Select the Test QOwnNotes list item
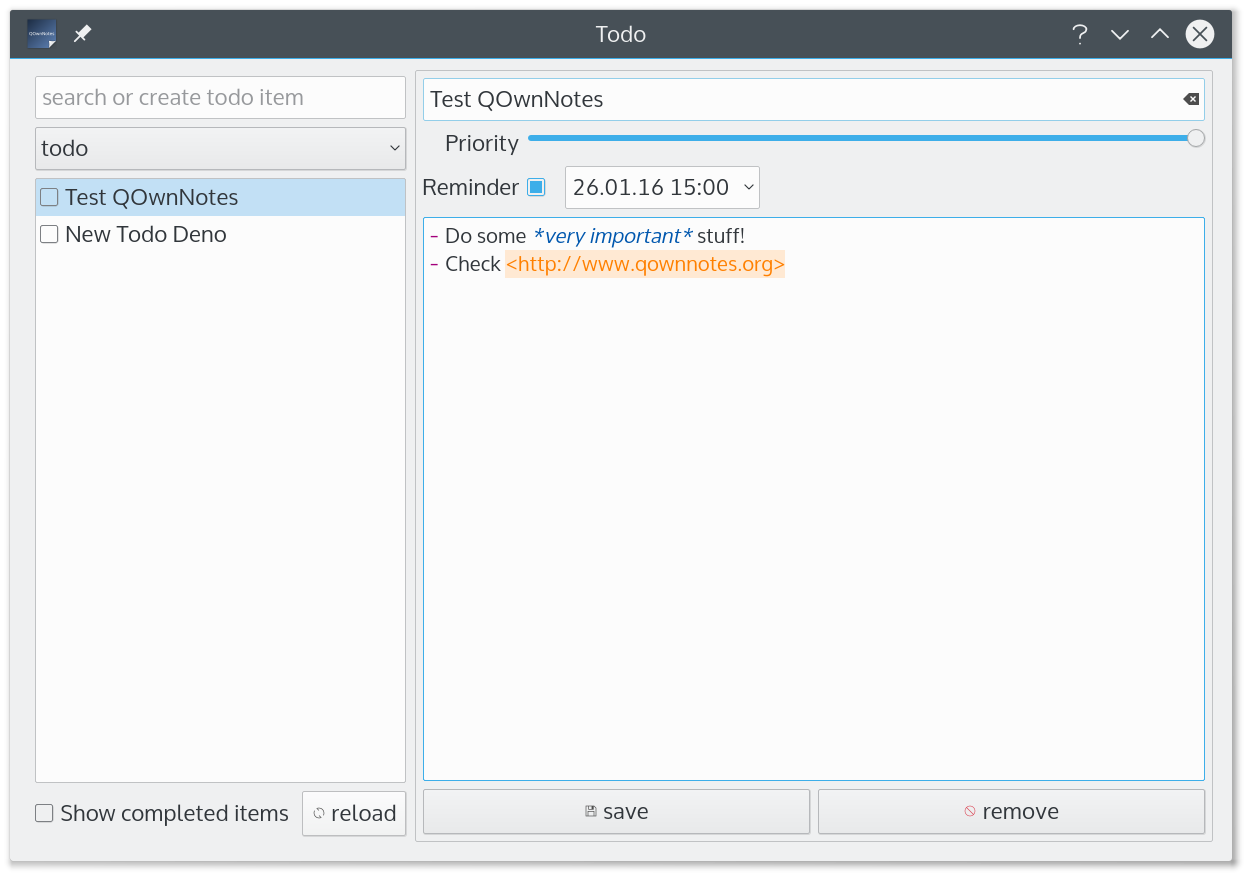The height and width of the screenshot is (877, 1248). [x=220, y=197]
